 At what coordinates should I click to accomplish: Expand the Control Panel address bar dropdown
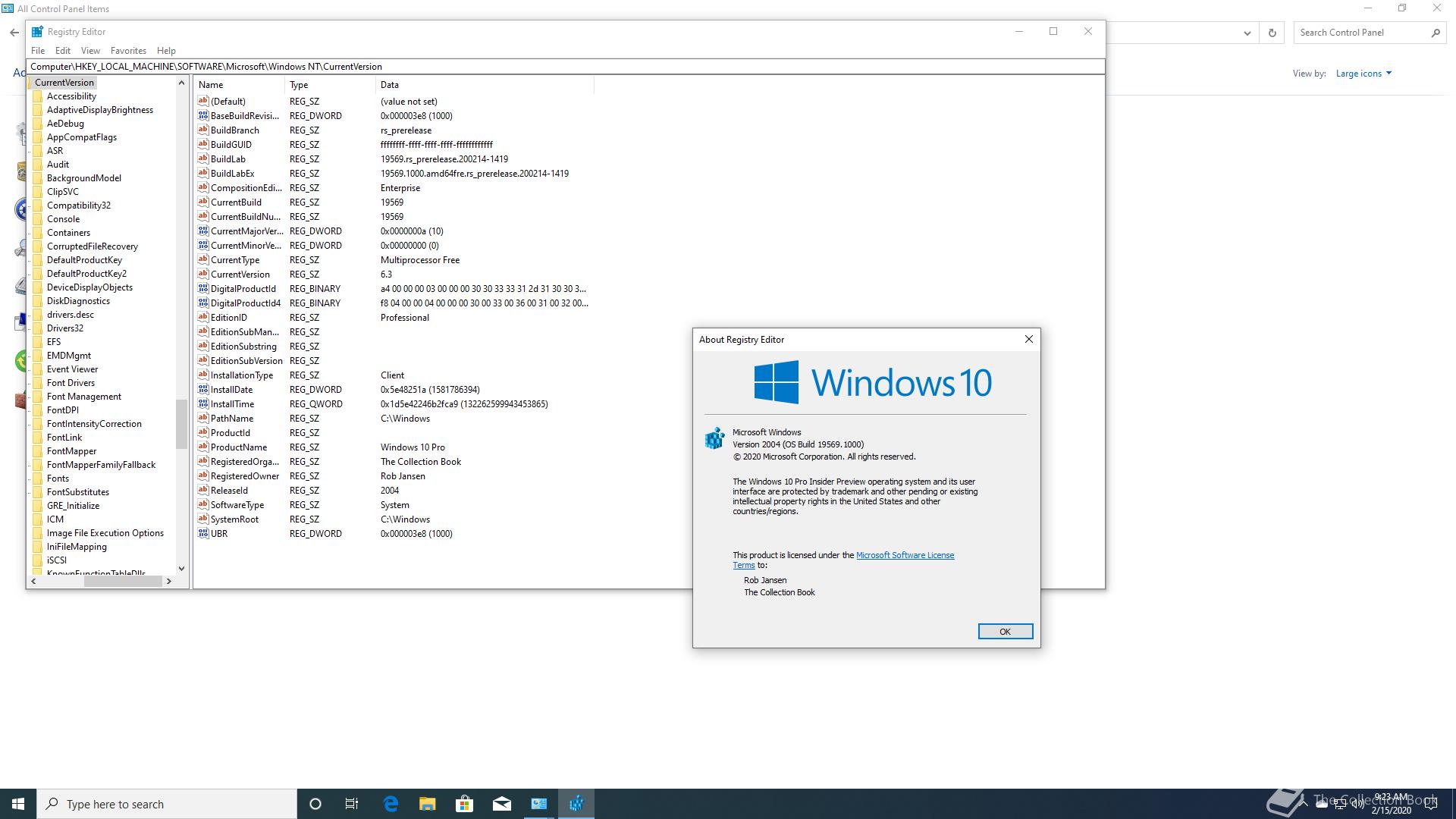1247,33
